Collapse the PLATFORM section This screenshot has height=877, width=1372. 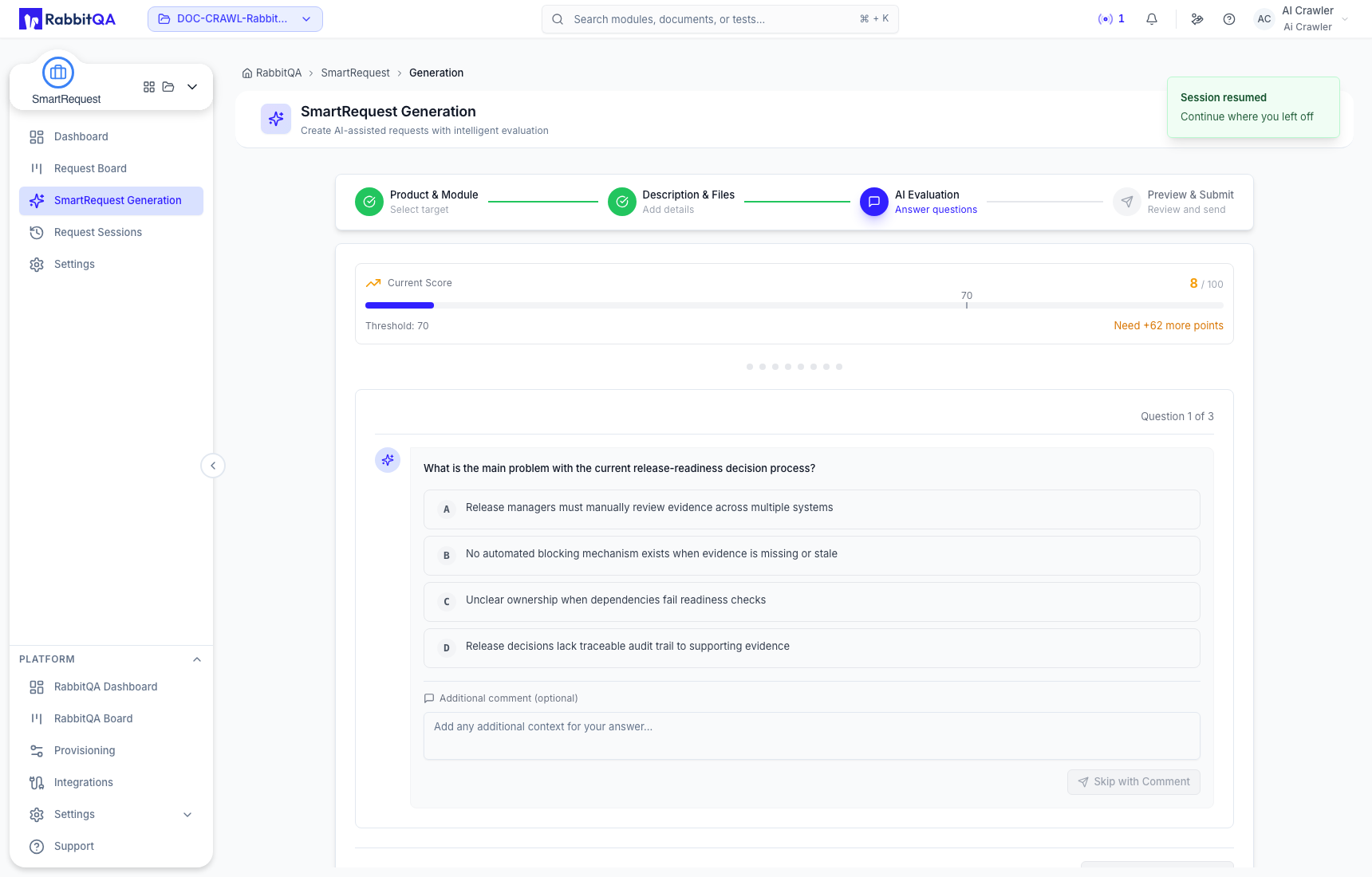pyautogui.click(x=197, y=659)
